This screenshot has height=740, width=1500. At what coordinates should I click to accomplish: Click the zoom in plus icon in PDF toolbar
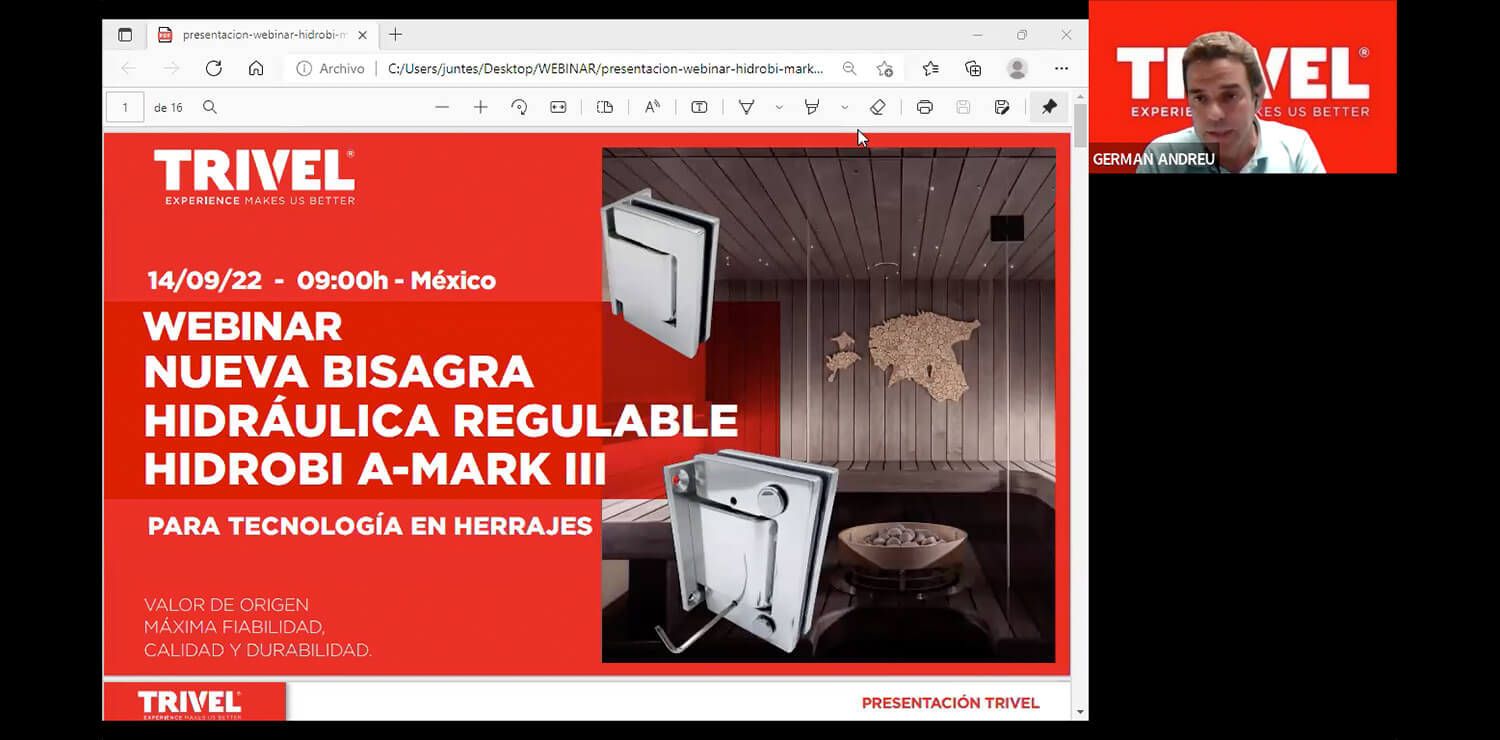pos(481,107)
